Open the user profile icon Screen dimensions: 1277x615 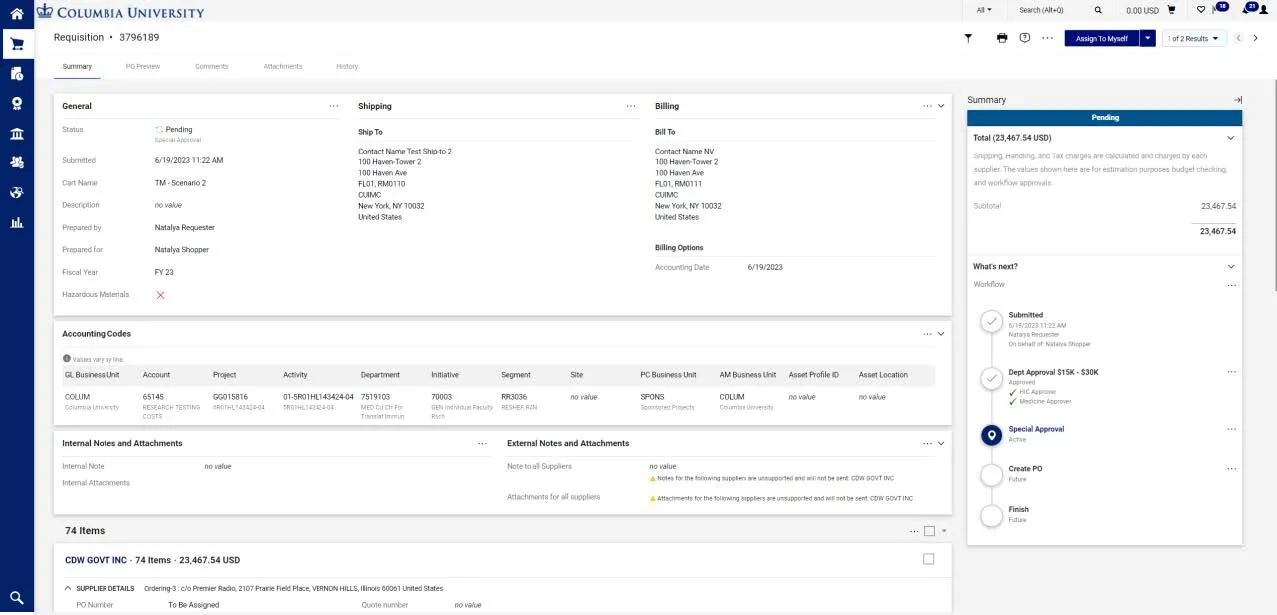pyautogui.click(x=1264, y=10)
